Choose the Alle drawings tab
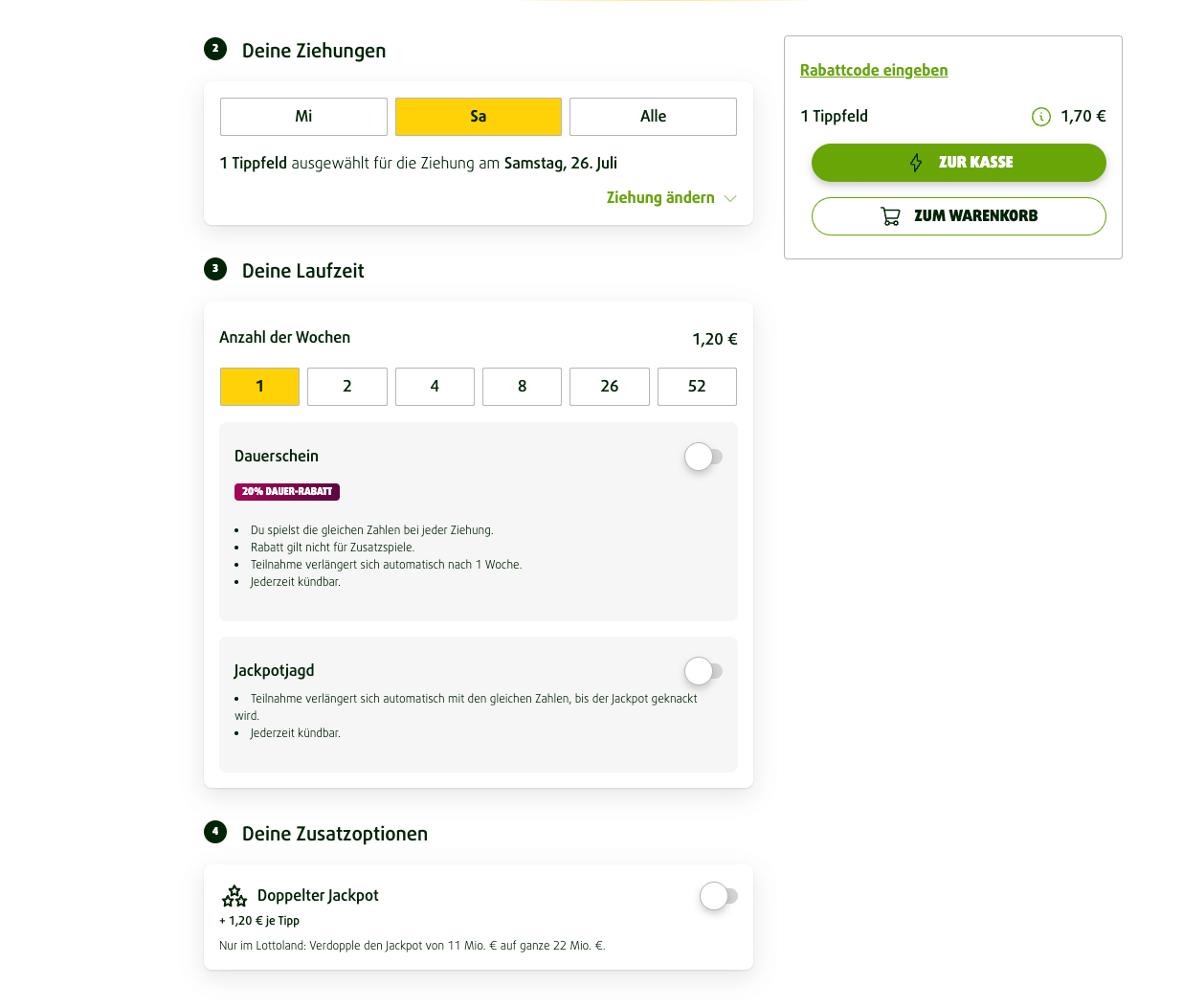Image resolution: width=1183 pixels, height=1008 pixels. point(653,117)
